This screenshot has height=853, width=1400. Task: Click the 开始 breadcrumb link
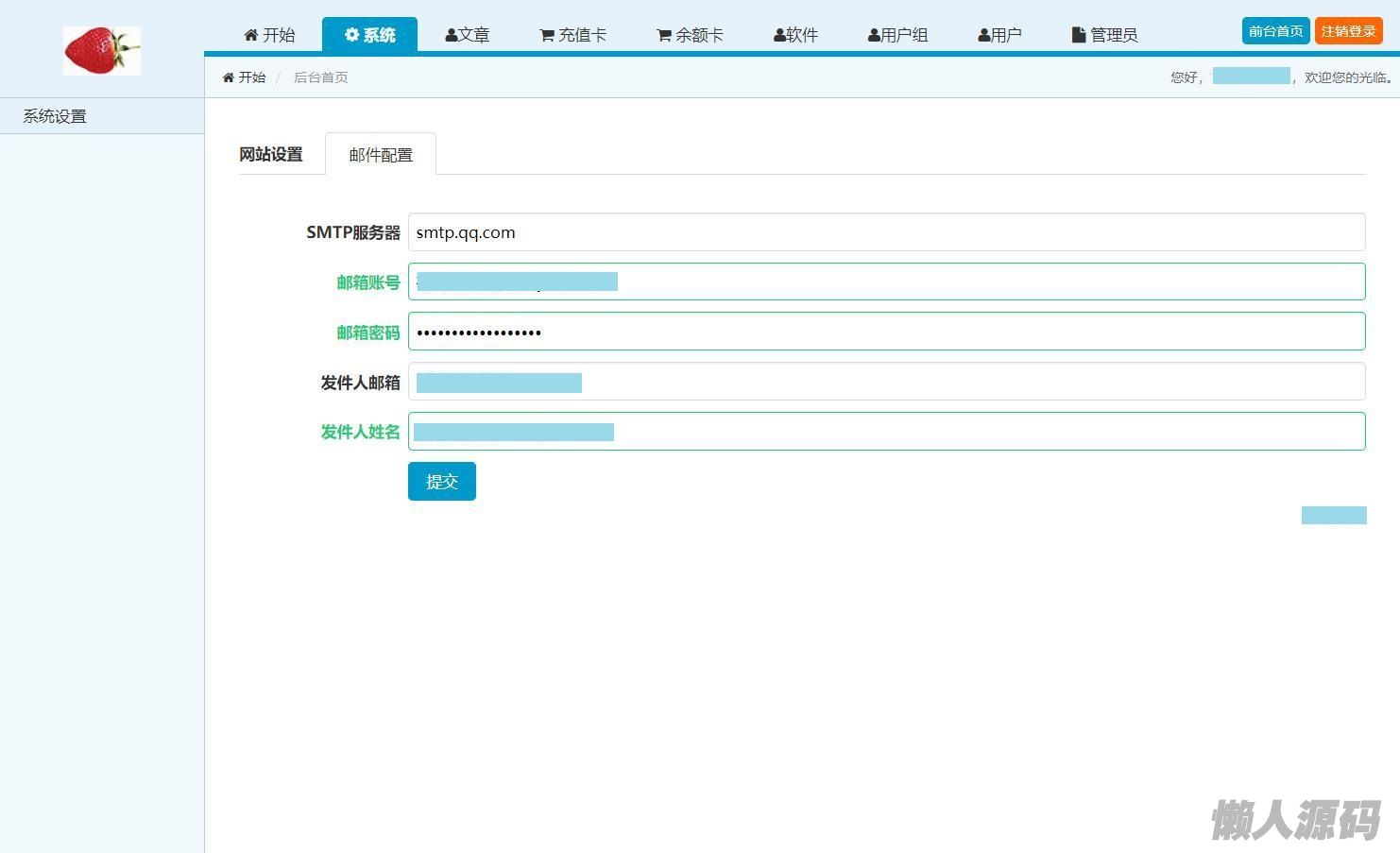251,77
